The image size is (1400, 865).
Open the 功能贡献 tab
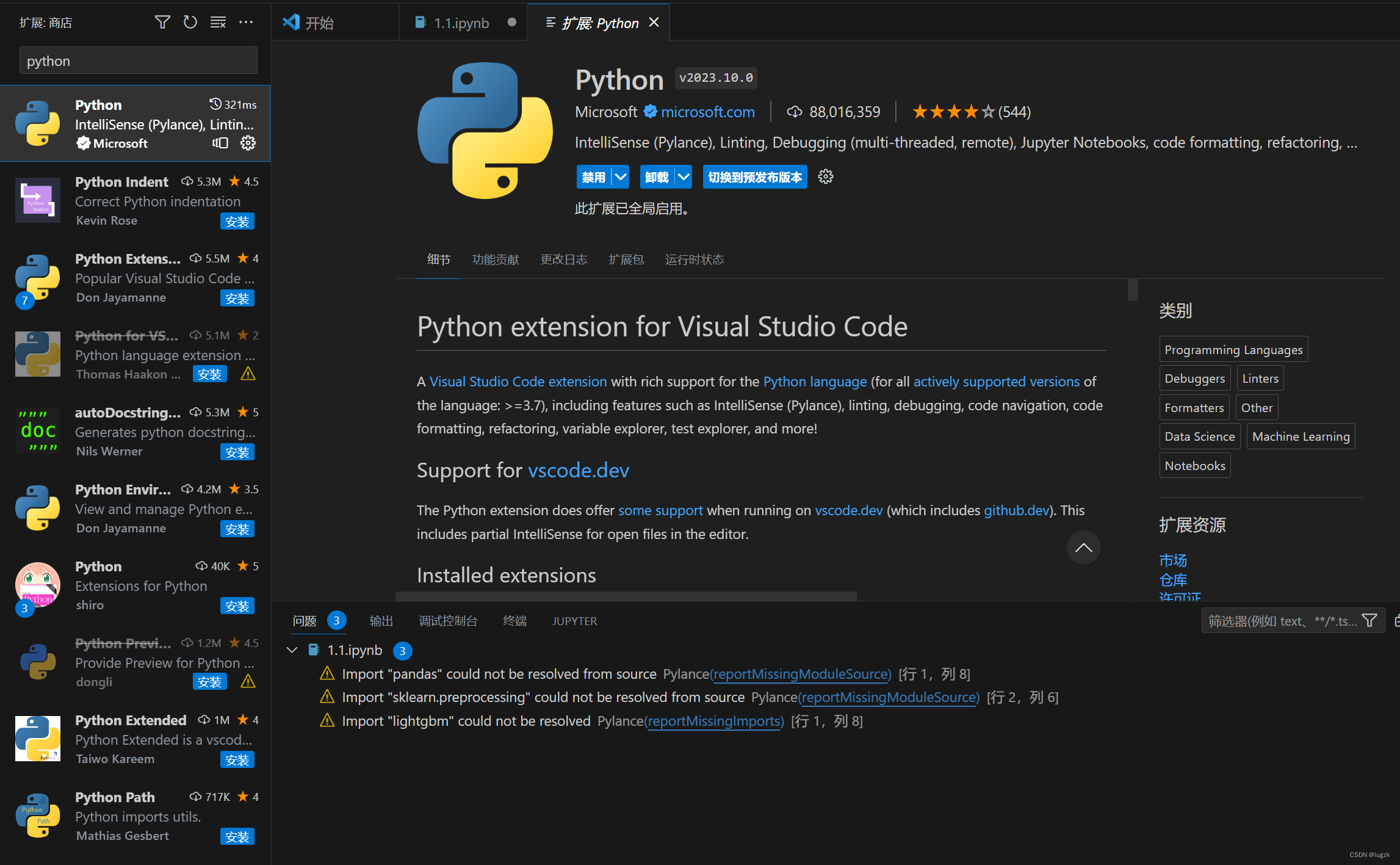496,259
